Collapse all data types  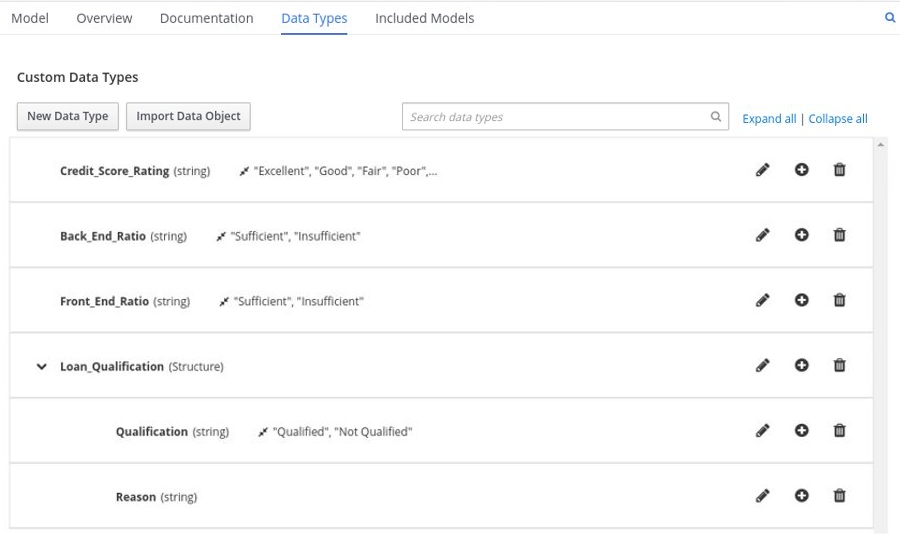[837, 119]
